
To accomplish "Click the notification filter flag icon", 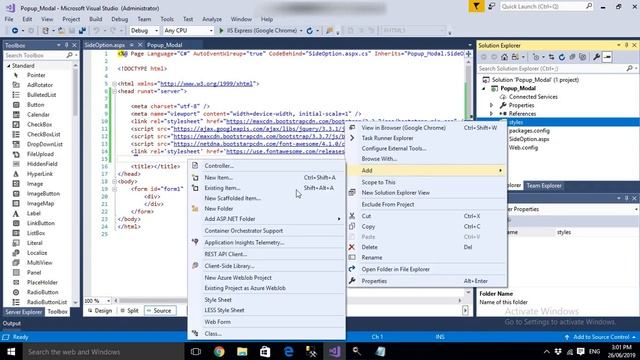I will pos(476,6).
